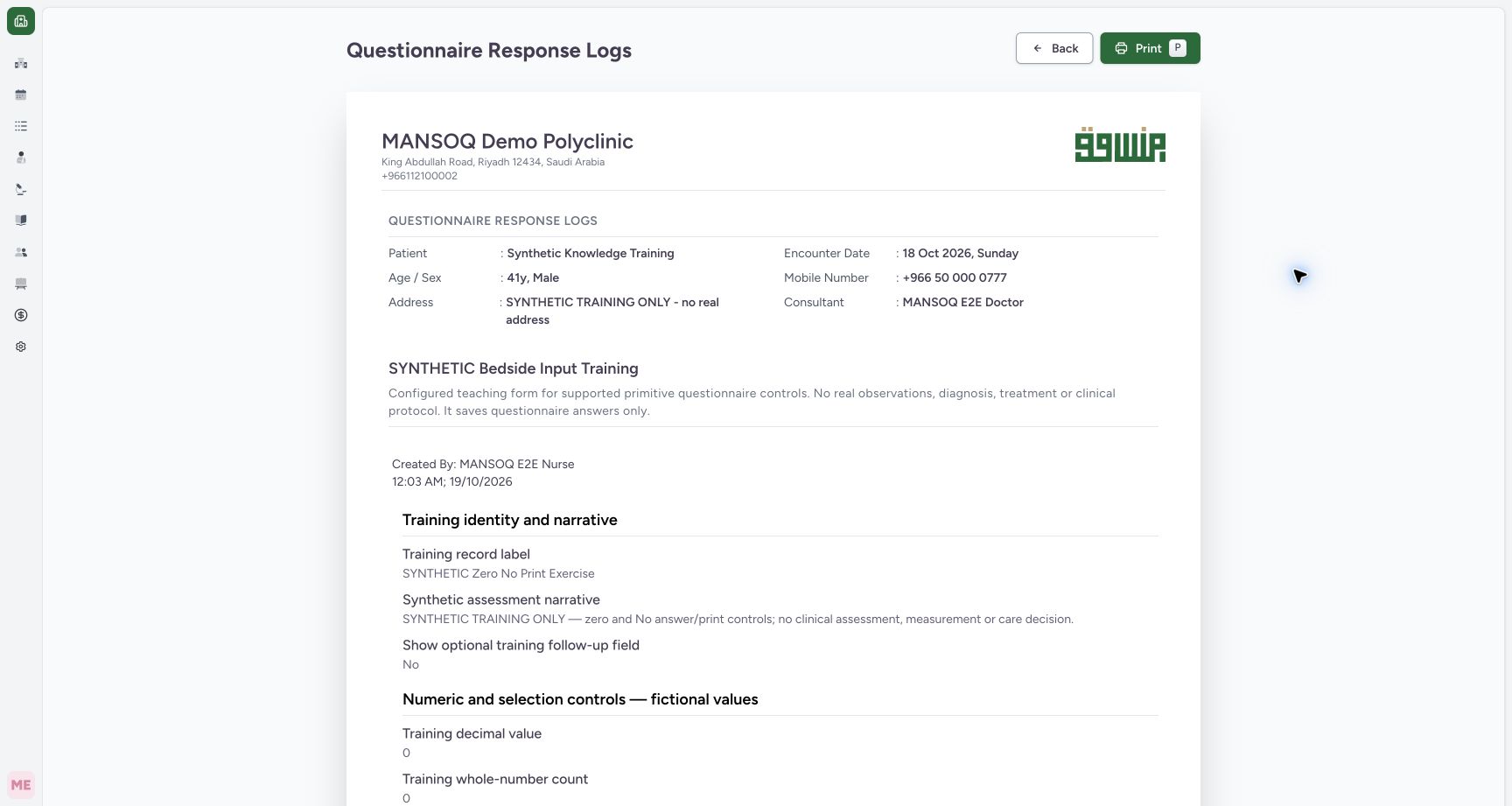Print the questionnaire response logs
This screenshot has height=806, width=1512.
(x=1150, y=48)
